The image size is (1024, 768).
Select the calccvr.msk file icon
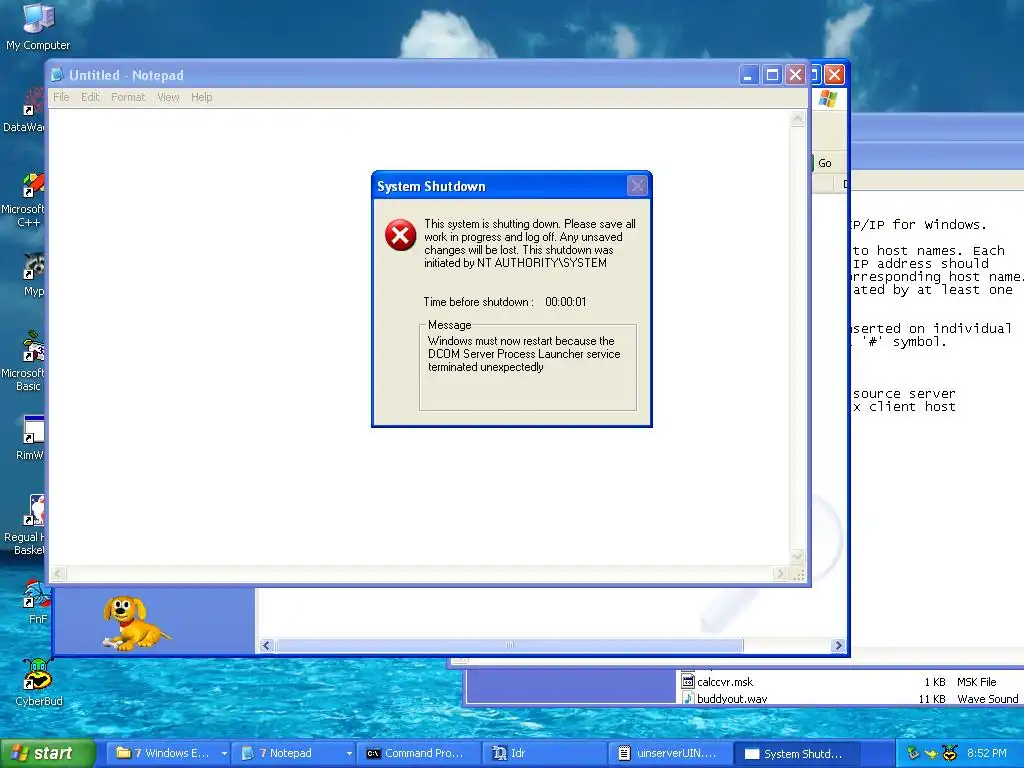click(x=687, y=681)
